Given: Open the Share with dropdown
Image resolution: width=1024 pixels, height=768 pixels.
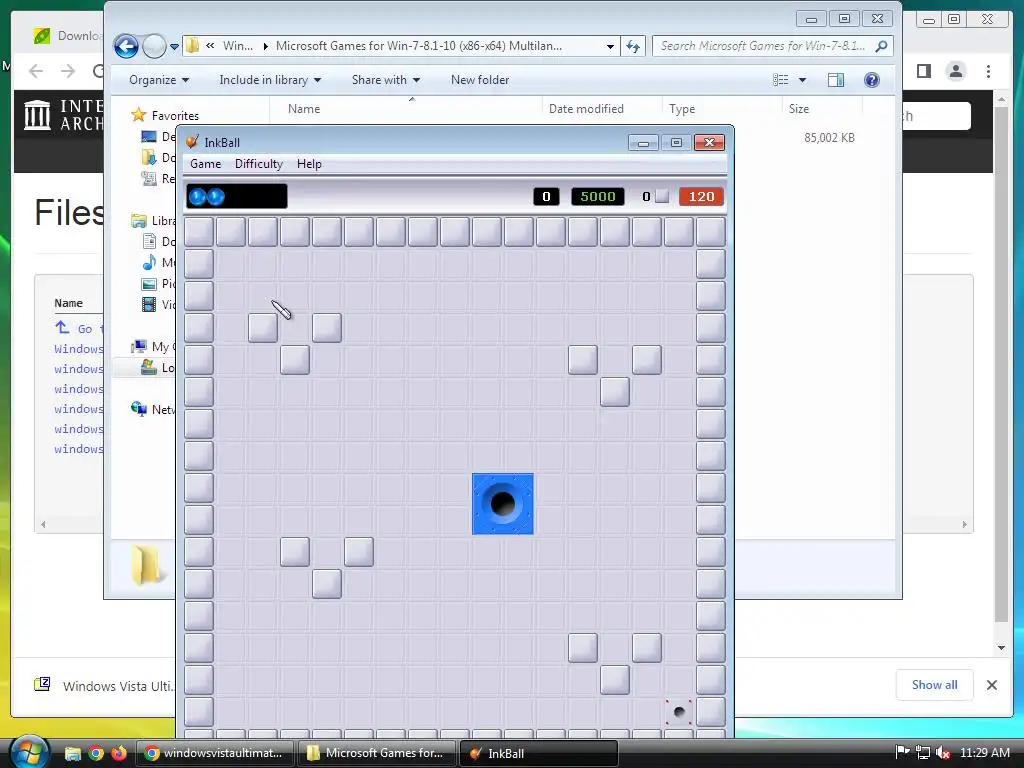Looking at the screenshot, I should tap(385, 80).
